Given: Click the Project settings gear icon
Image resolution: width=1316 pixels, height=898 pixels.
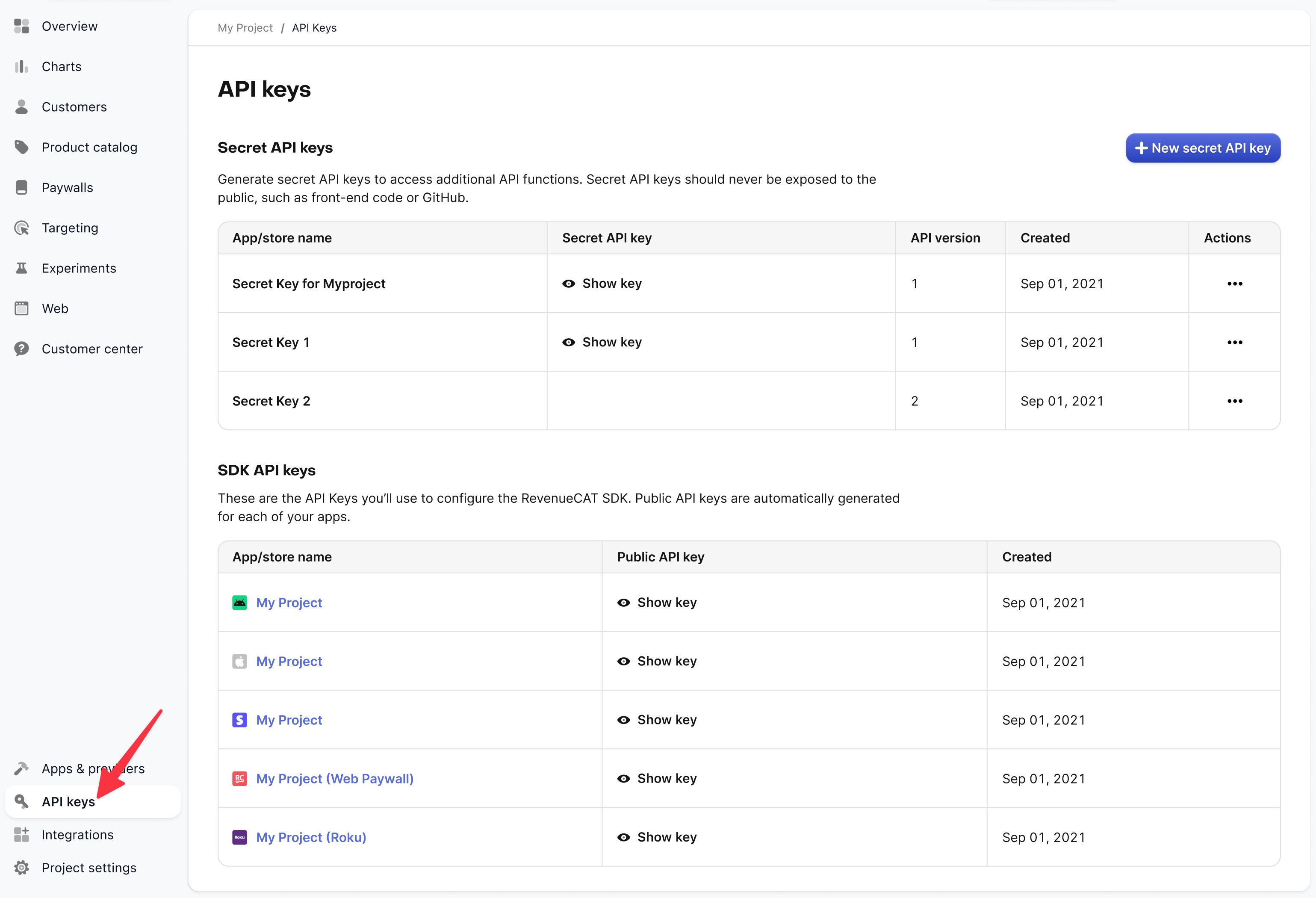Looking at the screenshot, I should [x=21, y=867].
